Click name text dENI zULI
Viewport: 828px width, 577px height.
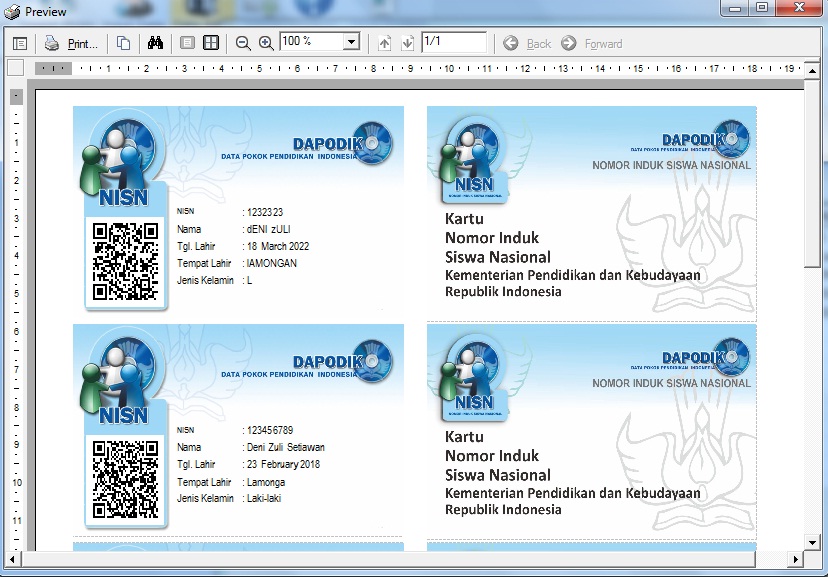(x=268, y=229)
